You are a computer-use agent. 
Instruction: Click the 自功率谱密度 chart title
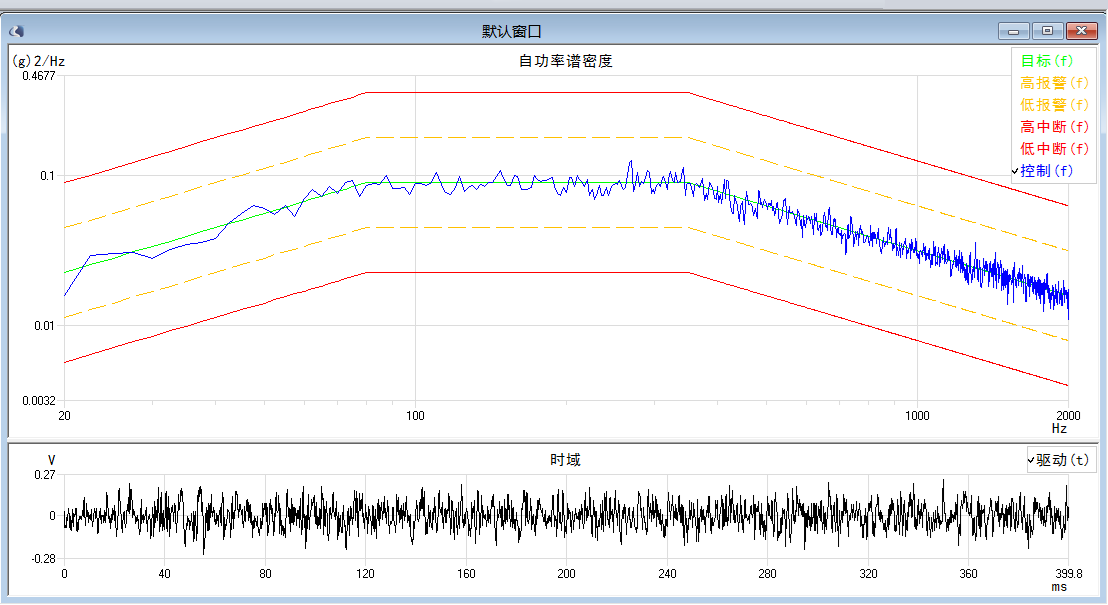point(565,61)
